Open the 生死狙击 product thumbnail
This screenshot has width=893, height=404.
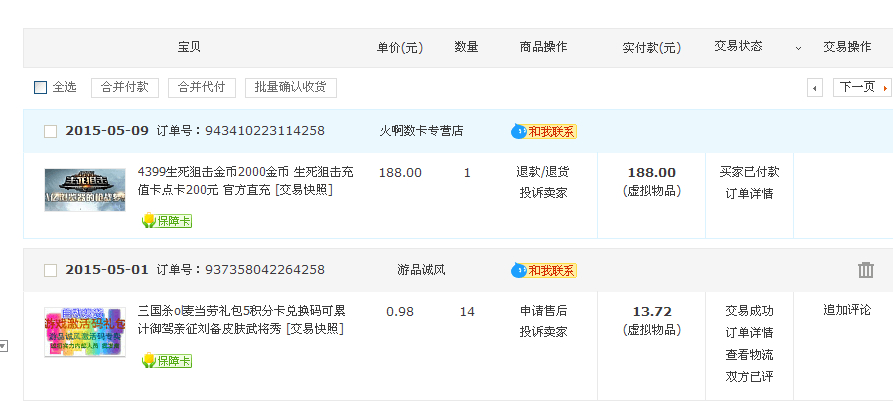[85, 189]
